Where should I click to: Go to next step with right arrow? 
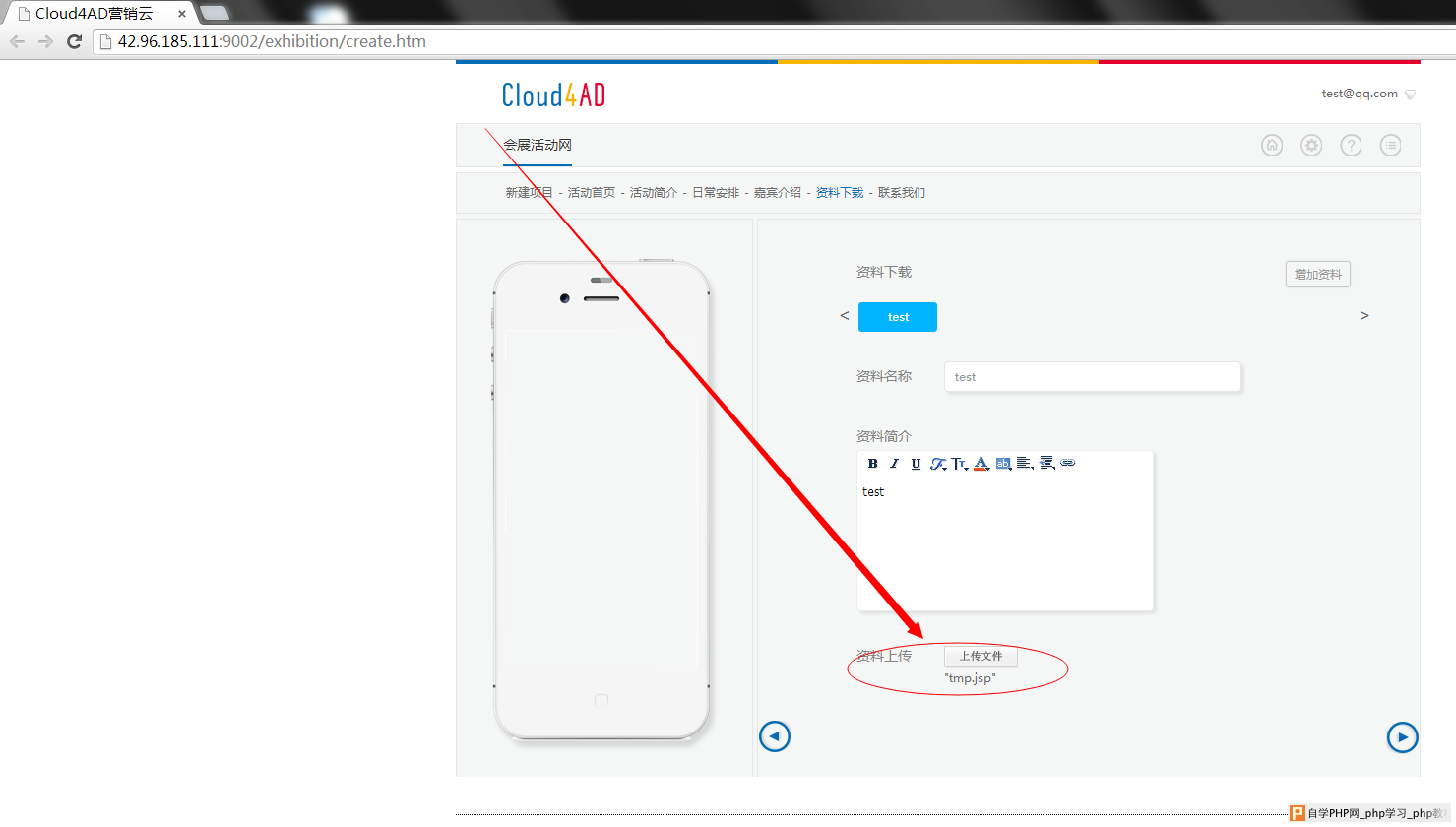pyautogui.click(x=1403, y=736)
